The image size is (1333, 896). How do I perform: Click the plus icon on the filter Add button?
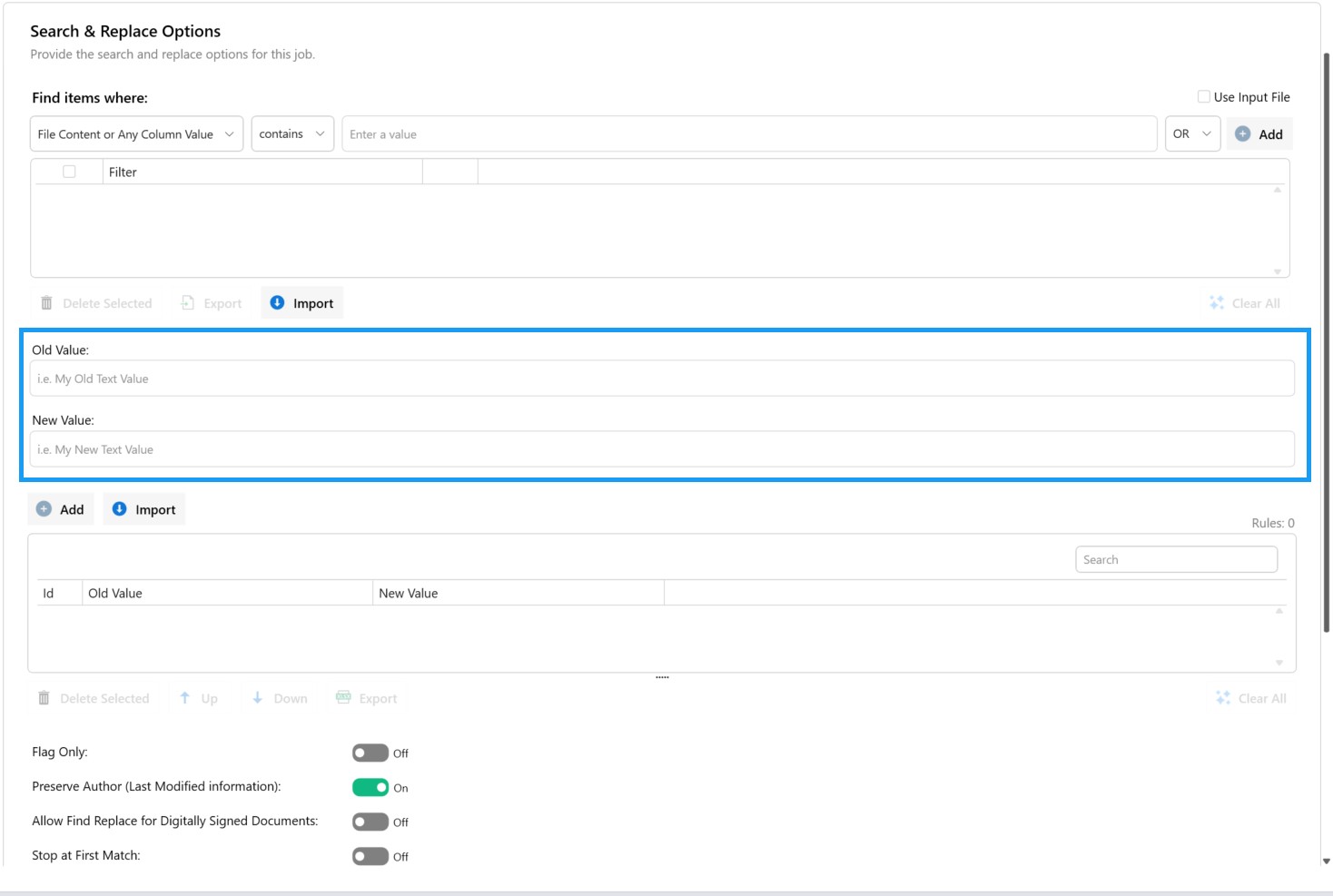1243,133
